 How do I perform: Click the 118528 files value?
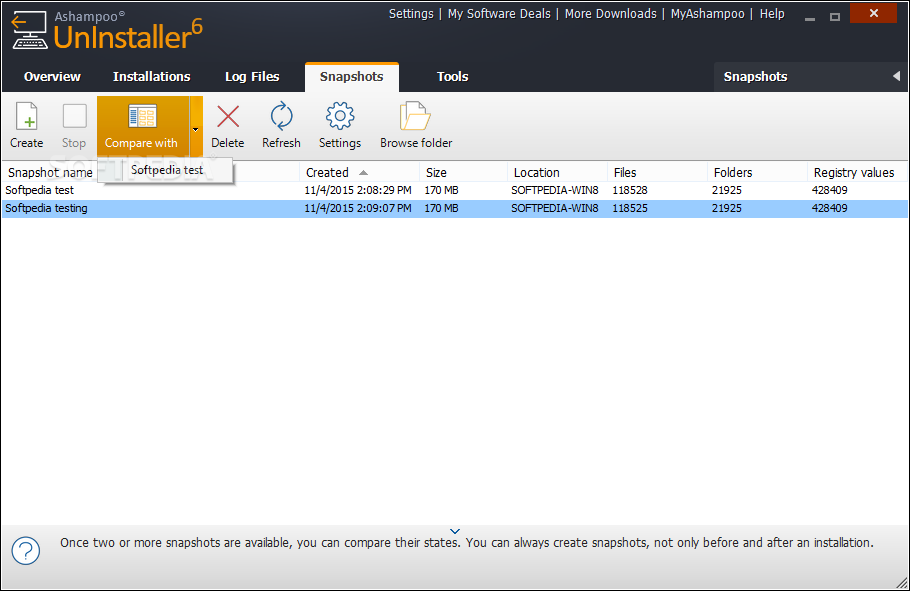coord(630,190)
